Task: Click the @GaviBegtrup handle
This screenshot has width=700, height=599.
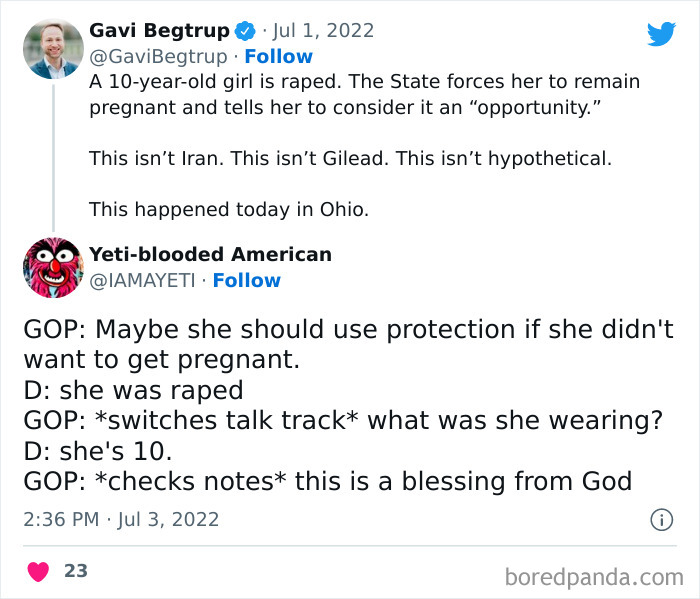Action: (158, 56)
